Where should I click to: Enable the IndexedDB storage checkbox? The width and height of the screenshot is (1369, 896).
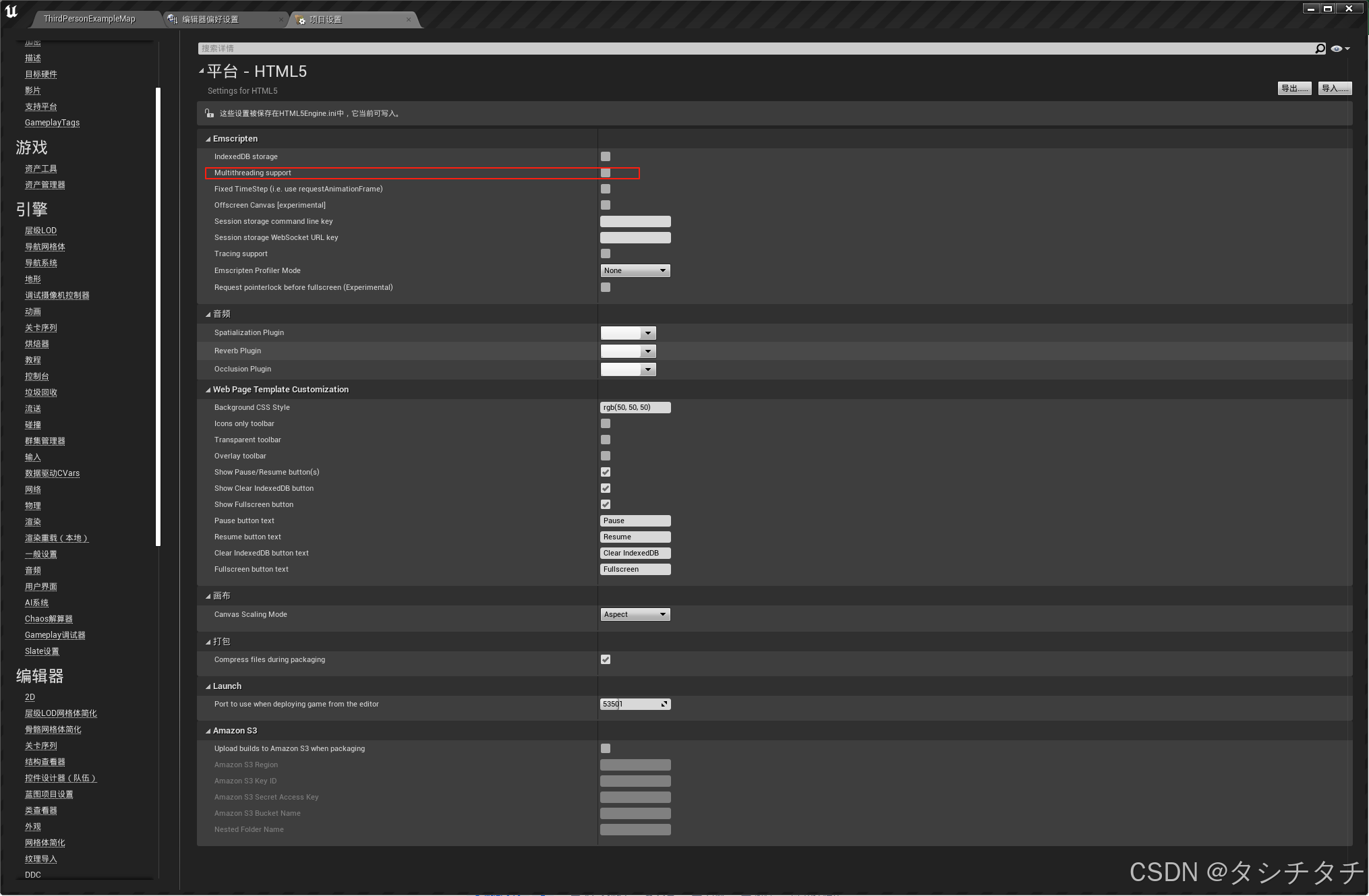(605, 156)
